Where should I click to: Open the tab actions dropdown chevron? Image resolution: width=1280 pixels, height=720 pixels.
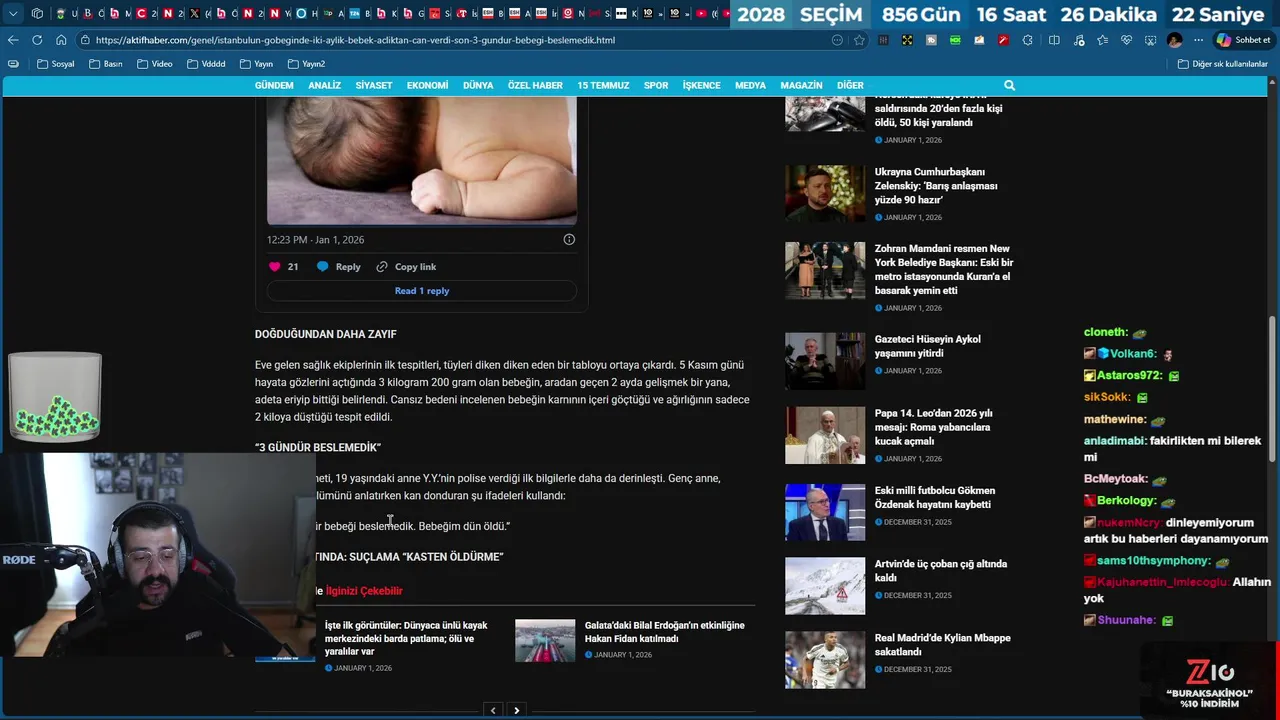pyautogui.click(x=13, y=14)
